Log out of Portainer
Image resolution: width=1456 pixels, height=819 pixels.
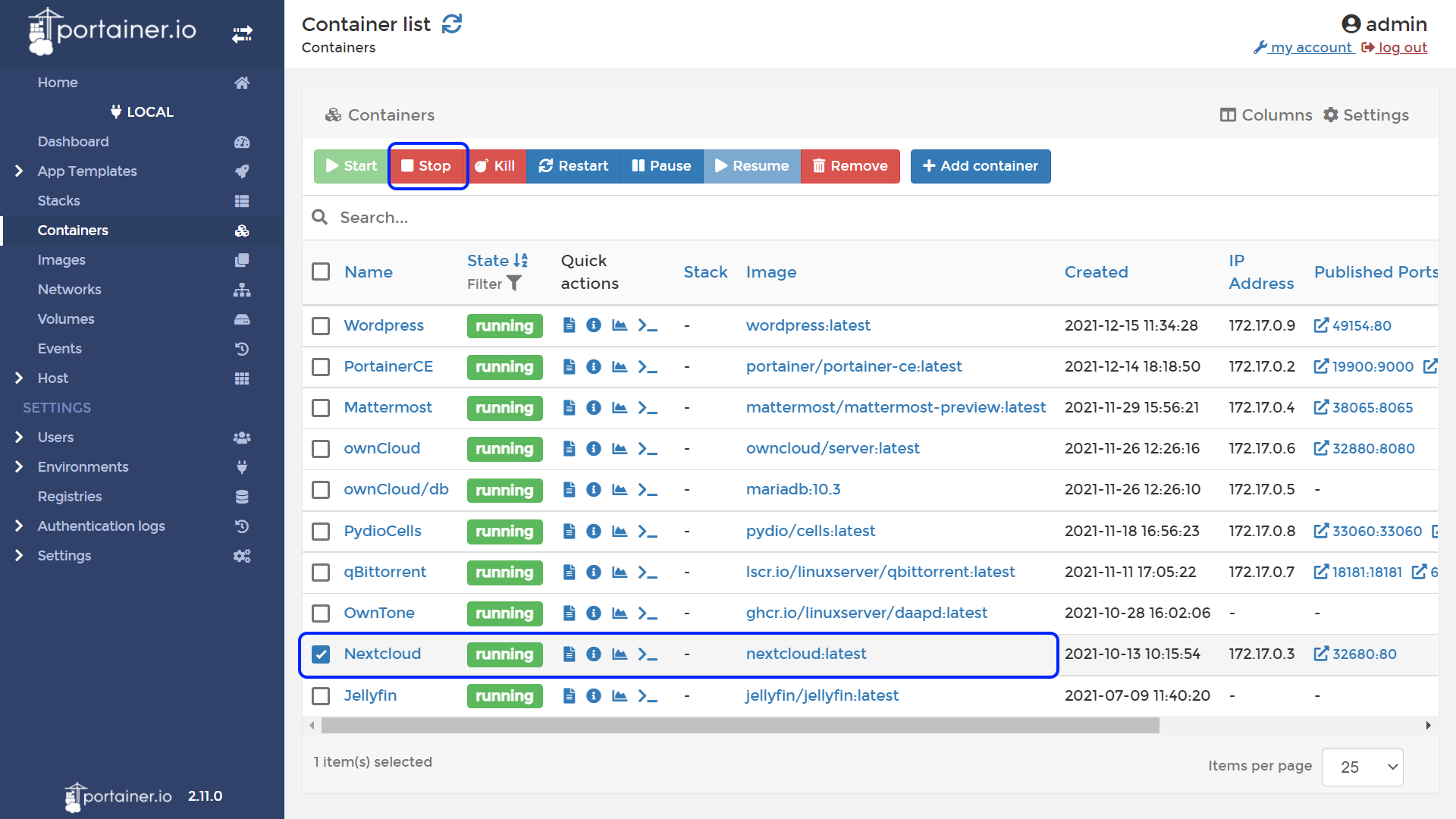(x=1395, y=48)
